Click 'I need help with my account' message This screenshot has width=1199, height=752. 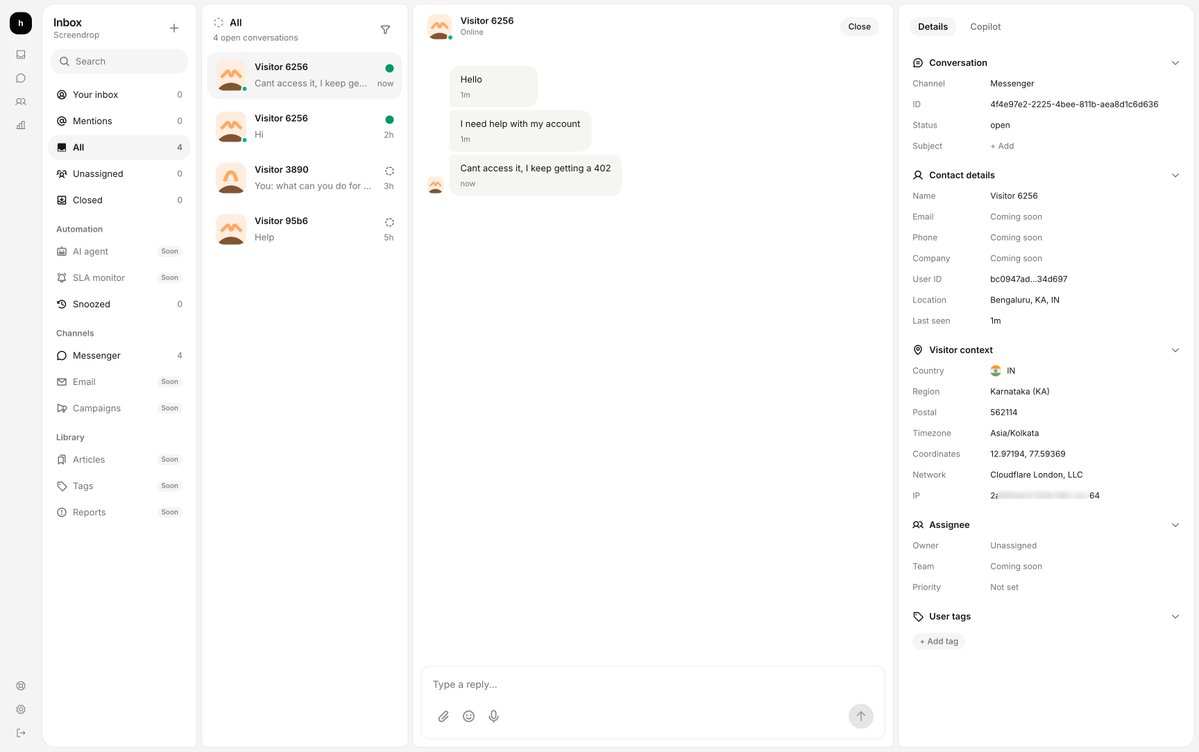pos(520,131)
